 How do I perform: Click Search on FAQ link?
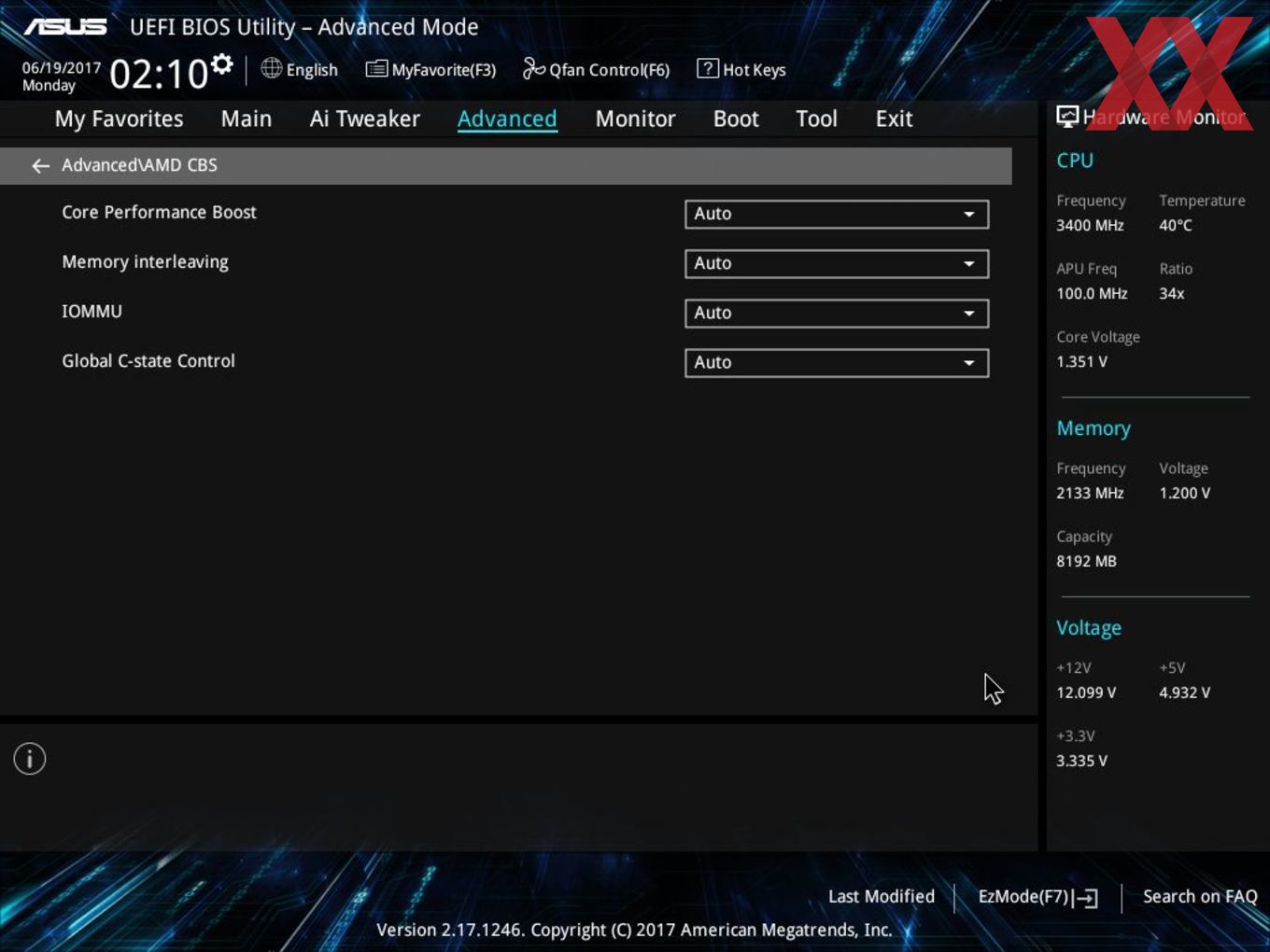[1200, 896]
